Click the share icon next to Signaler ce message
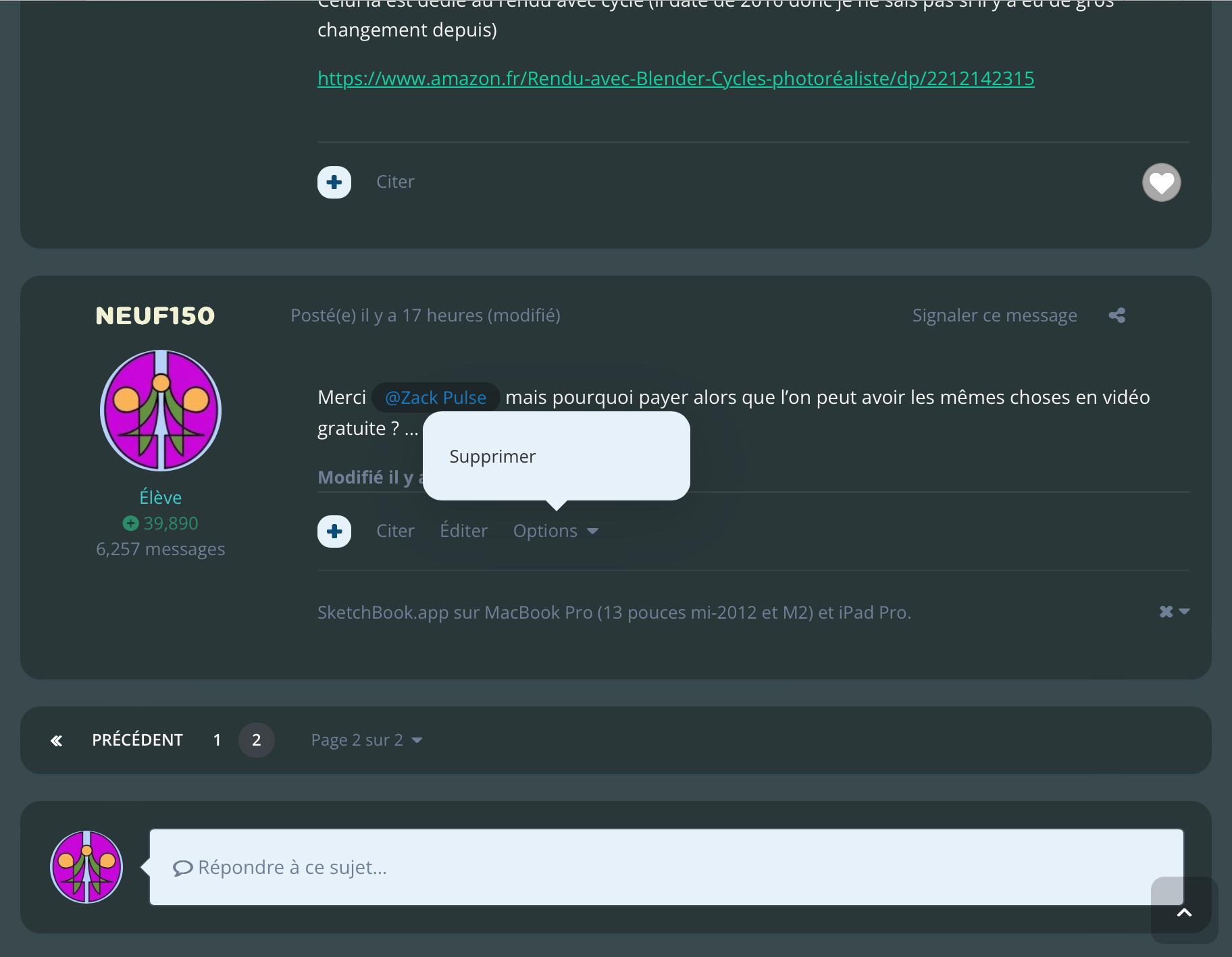The image size is (1232, 957). (x=1116, y=315)
